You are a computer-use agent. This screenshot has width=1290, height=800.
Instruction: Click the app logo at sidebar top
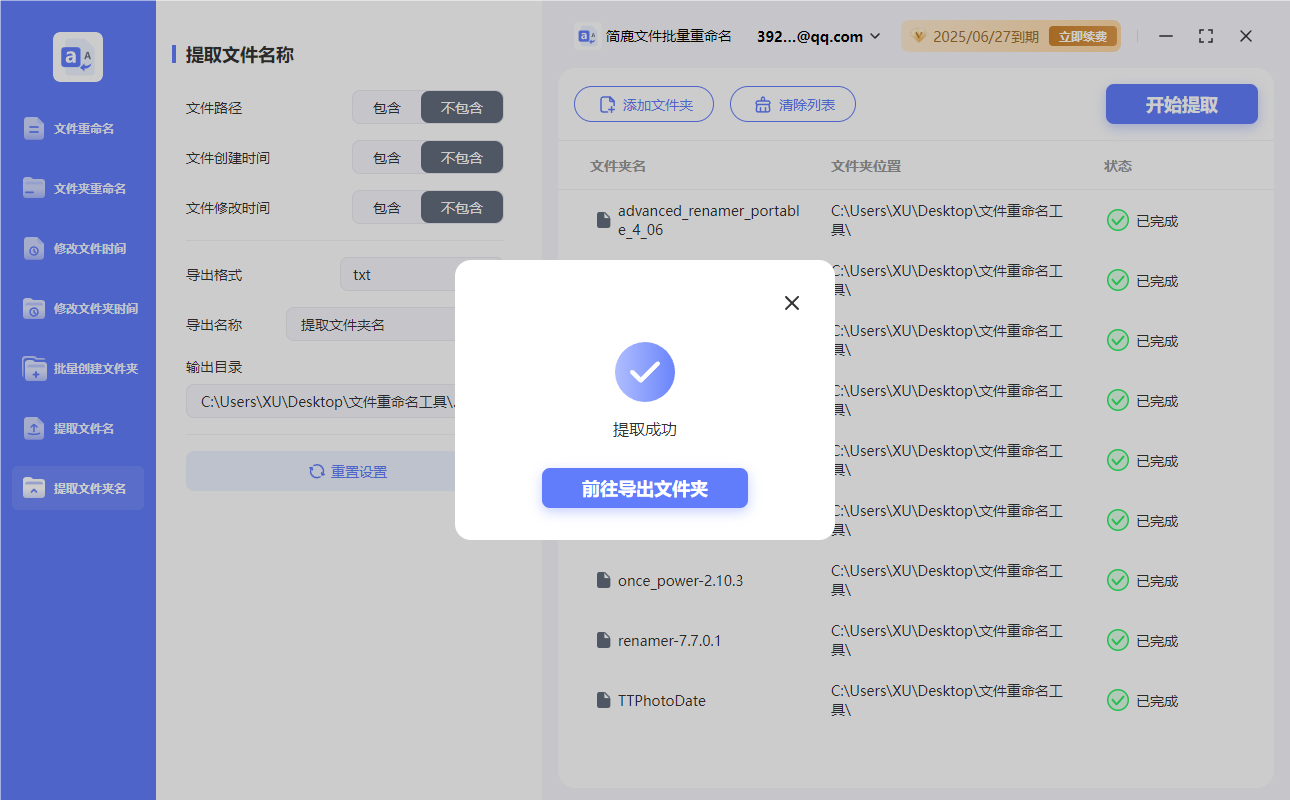77,57
